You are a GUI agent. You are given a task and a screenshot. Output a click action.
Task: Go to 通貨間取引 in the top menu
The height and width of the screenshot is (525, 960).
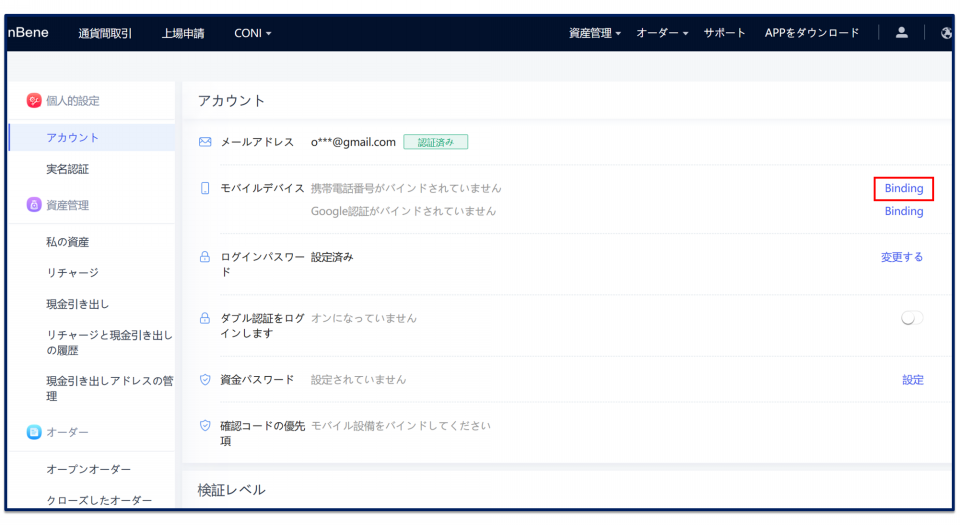(x=105, y=33)
